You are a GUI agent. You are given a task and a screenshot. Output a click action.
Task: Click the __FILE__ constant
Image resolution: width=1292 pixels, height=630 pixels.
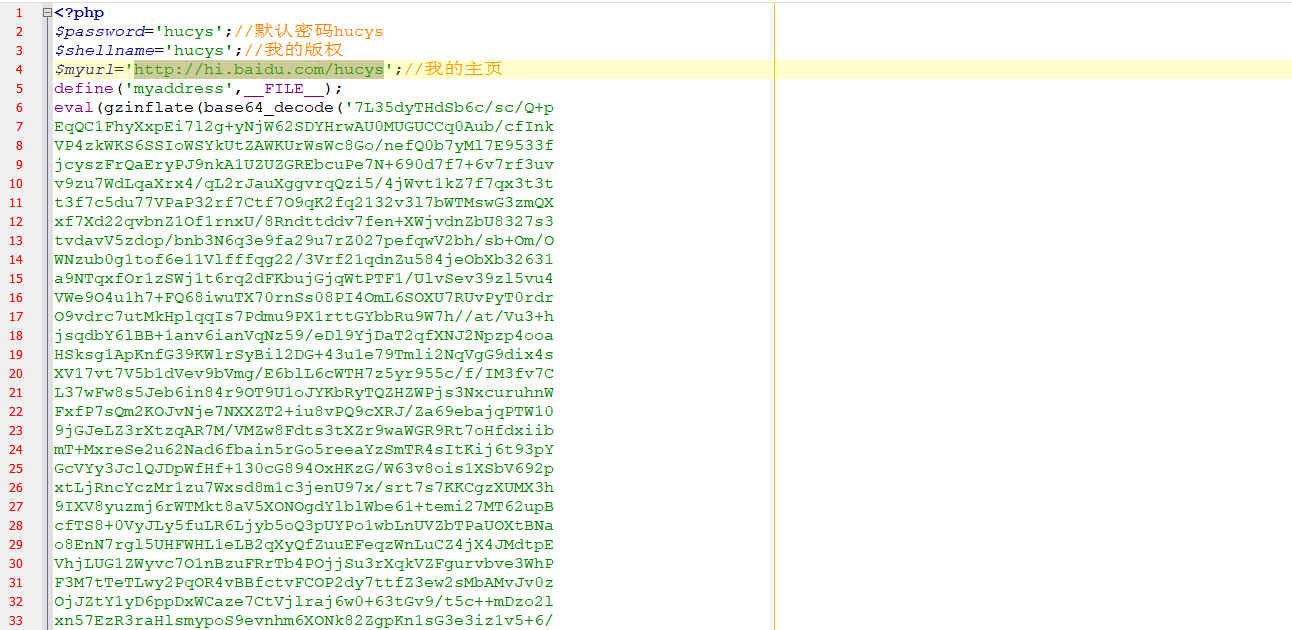click(x=283, y=89)
